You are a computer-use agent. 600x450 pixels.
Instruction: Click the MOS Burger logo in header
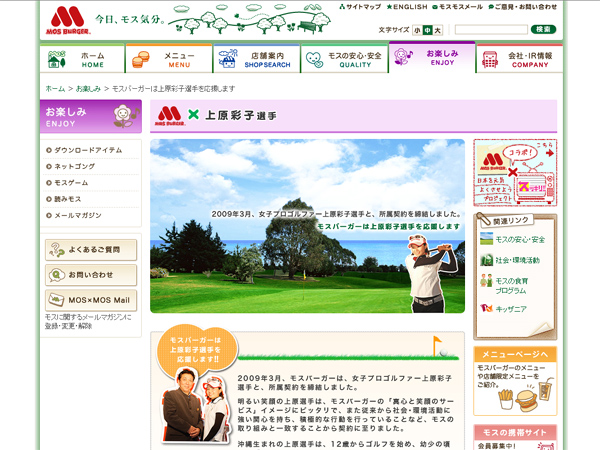tap(68, 20)
